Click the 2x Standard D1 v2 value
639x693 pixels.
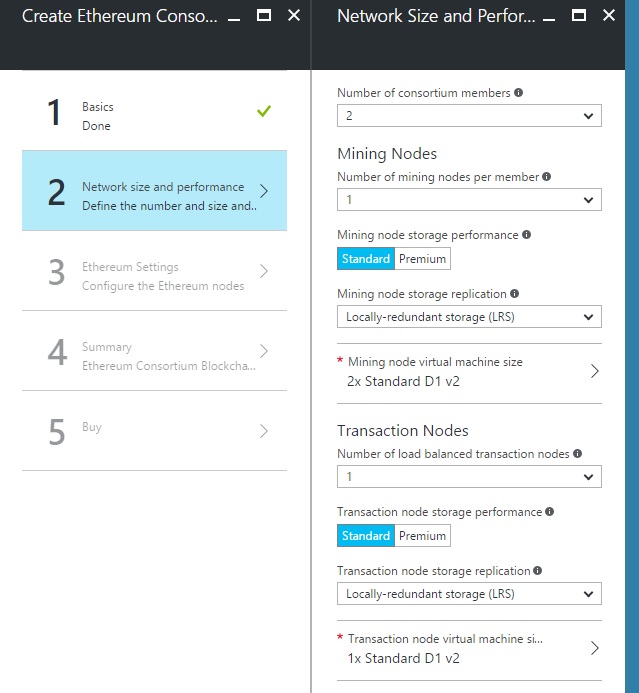[x=403, y=381]
